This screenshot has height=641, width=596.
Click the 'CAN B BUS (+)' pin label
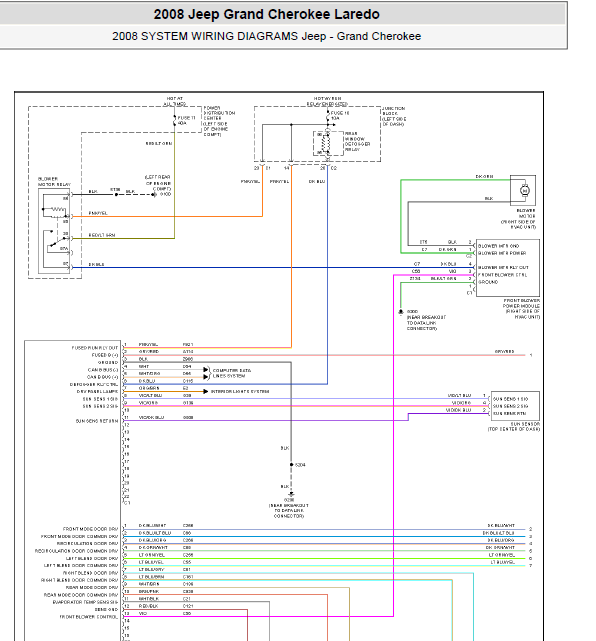pyautogui.click(x=103, y=377)
